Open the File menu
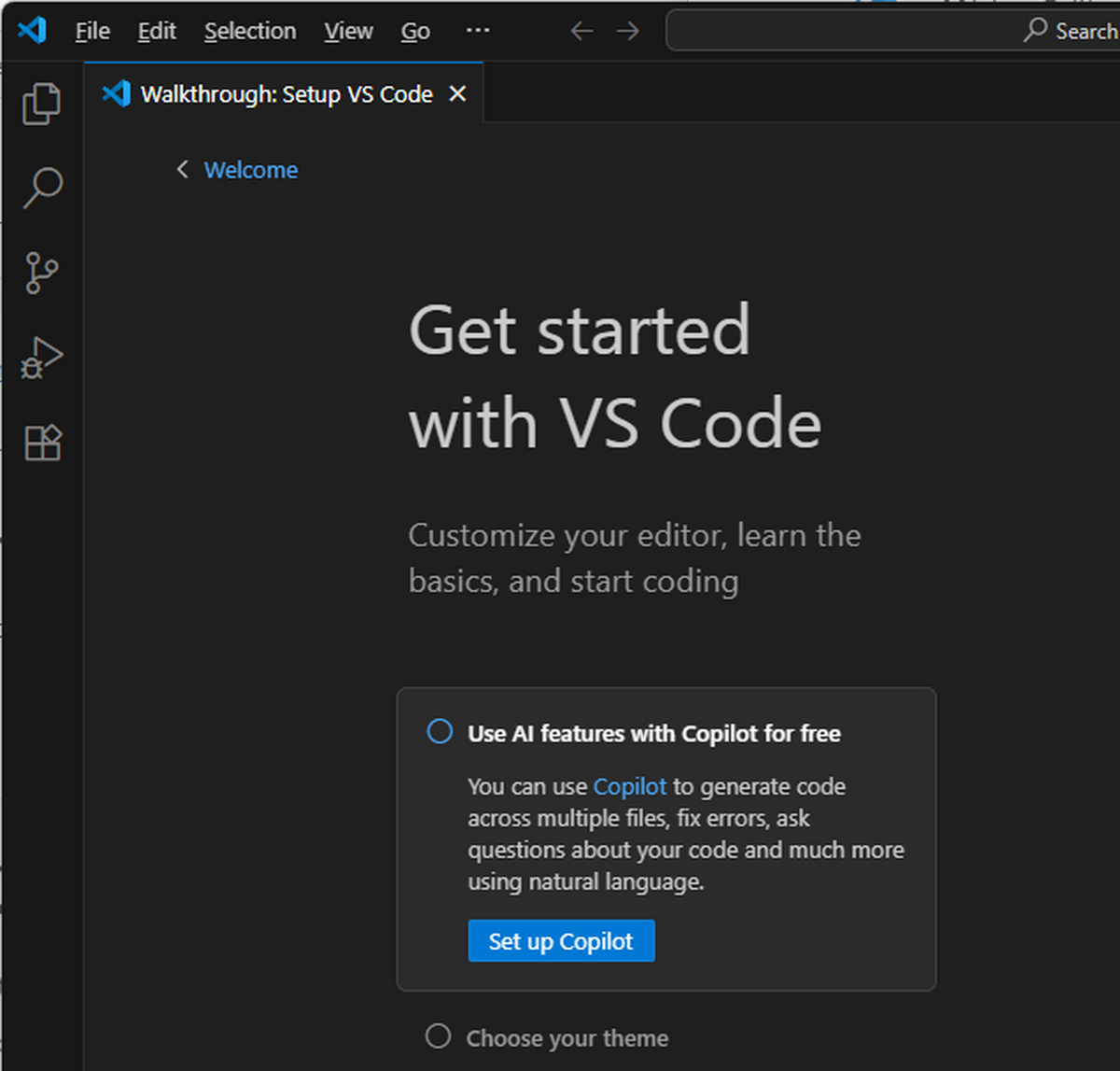Image resolution: width=1120 pixels, height=1071 pixels. [91, 31]
